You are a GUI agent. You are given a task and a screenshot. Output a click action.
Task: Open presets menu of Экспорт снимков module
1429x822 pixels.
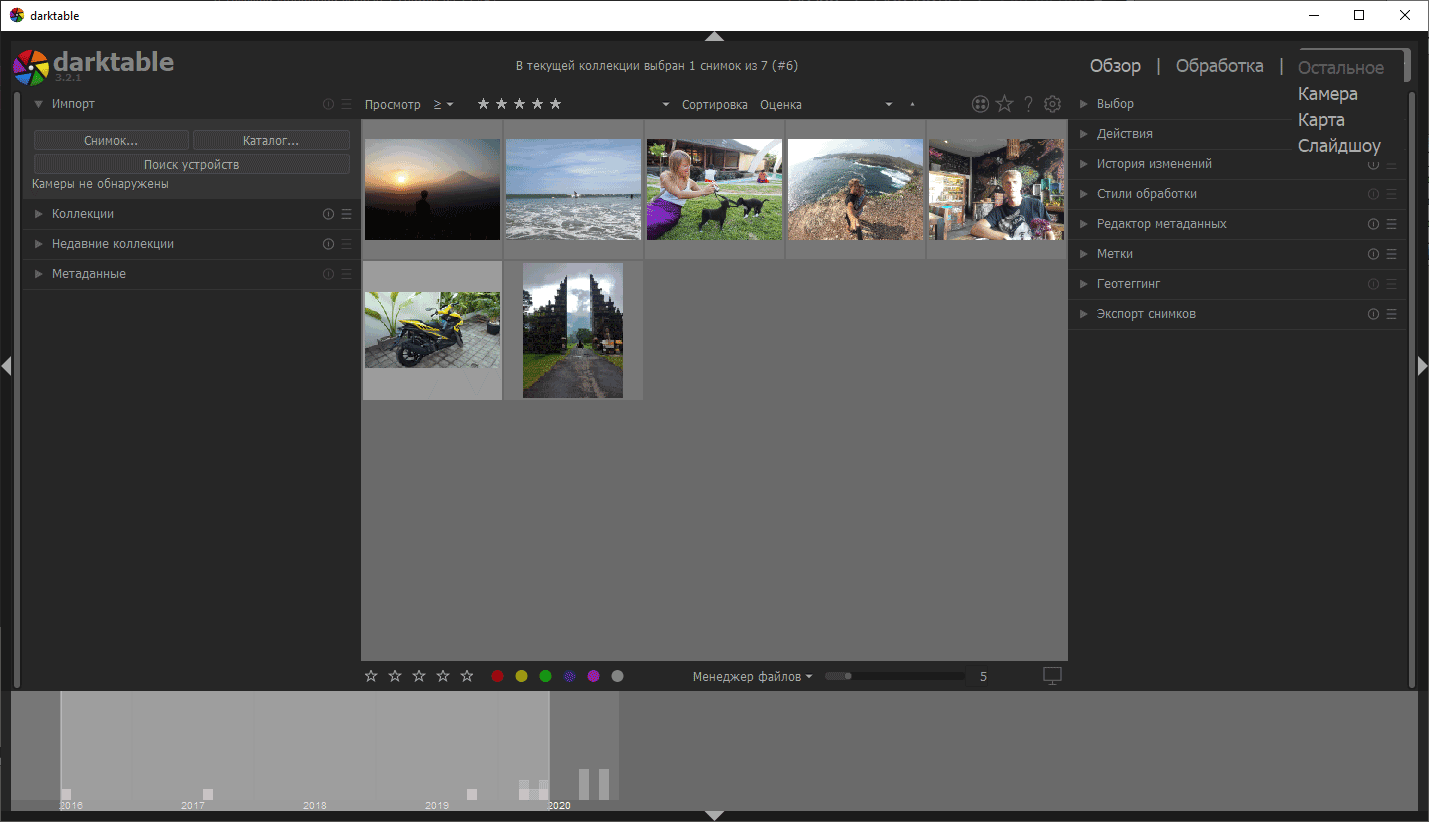pos(1392,314)
